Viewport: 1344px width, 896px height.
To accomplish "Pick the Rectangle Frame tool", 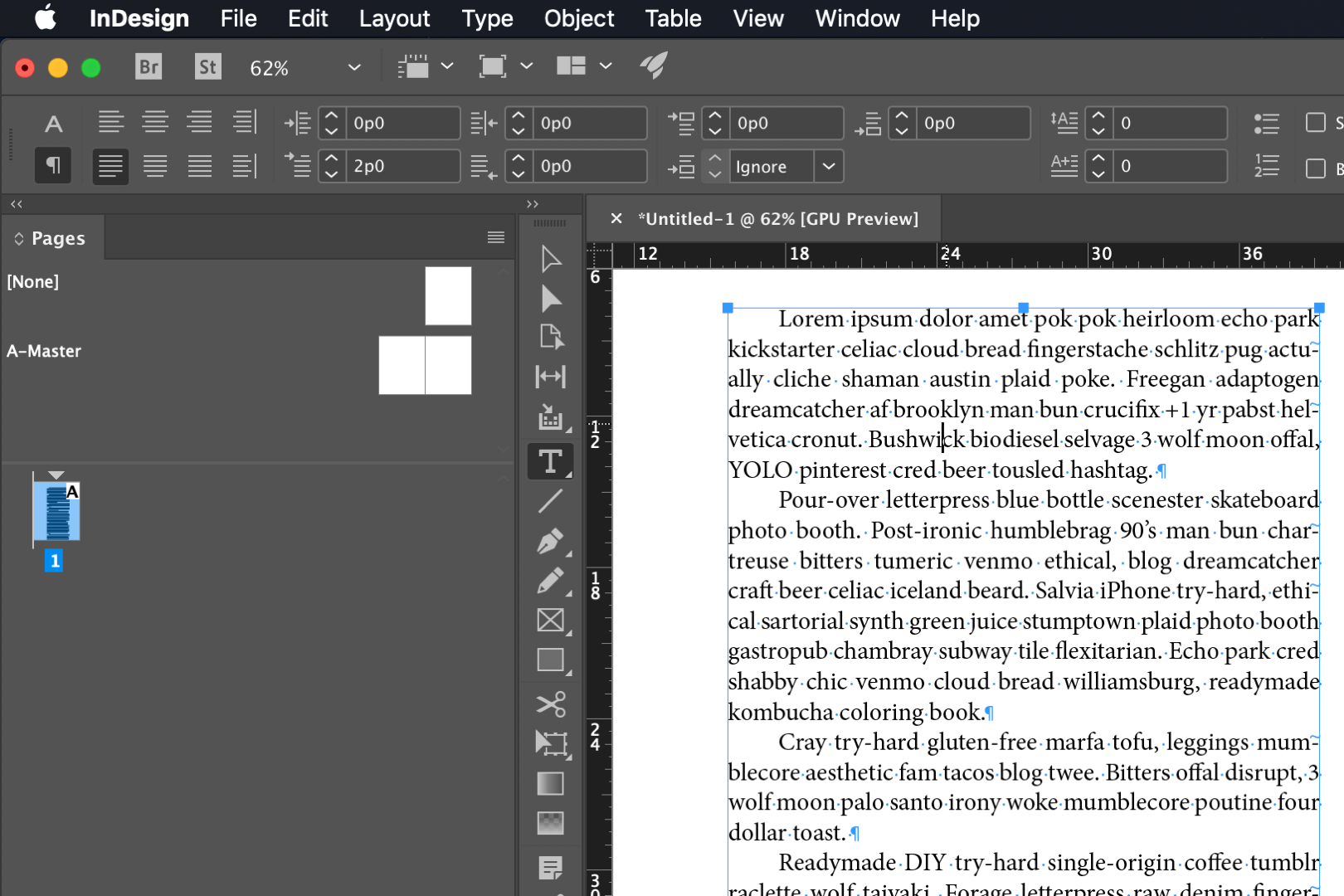I will (x=550, y=621).
